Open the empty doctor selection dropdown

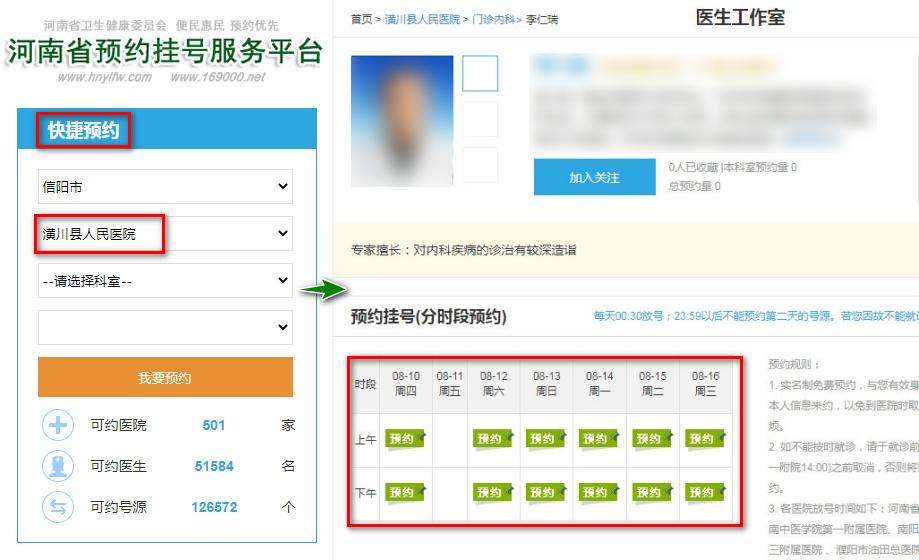(x=165, y=327)
